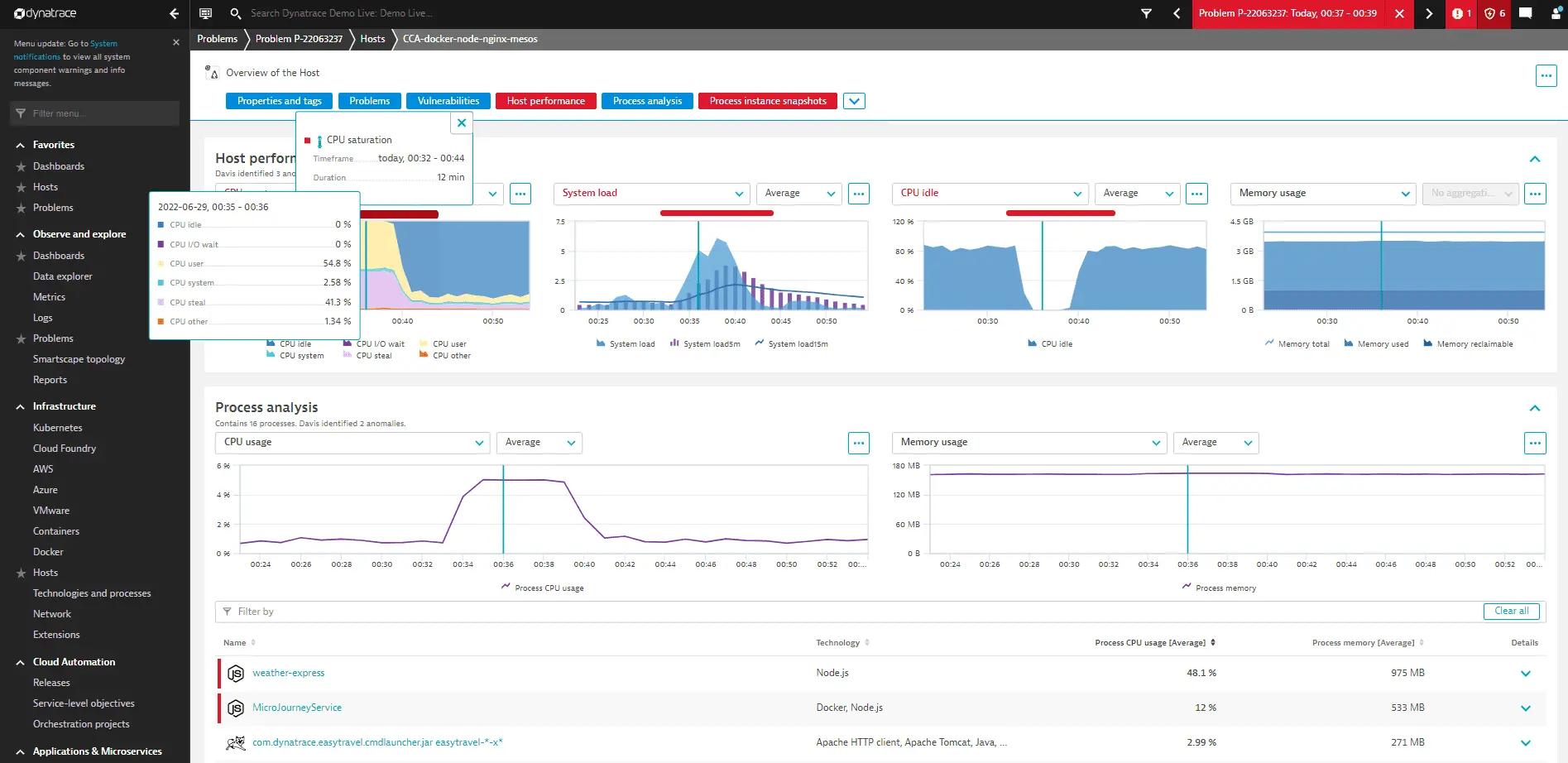This screenshot has height=763, width=1568.
Task: Expand details for MicroJourneyService row
Action: click(1526, 708)
